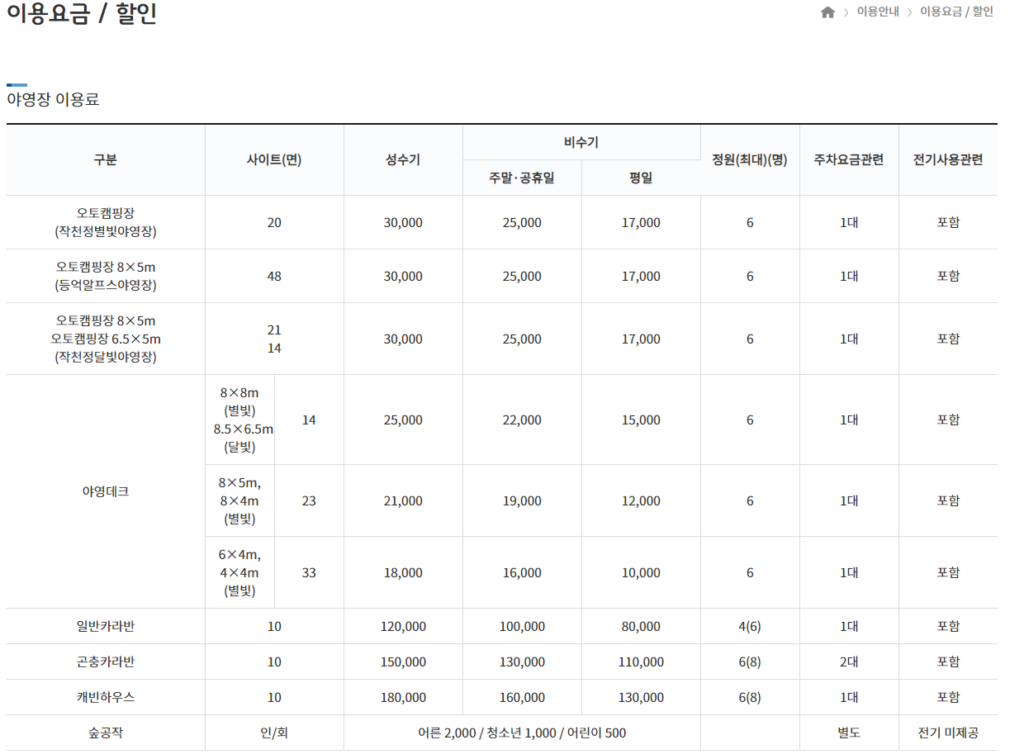The width and height of the screenshot is (1024, 754).
Task: Click the 사이트(면) column header
Action: pos(274,160)
